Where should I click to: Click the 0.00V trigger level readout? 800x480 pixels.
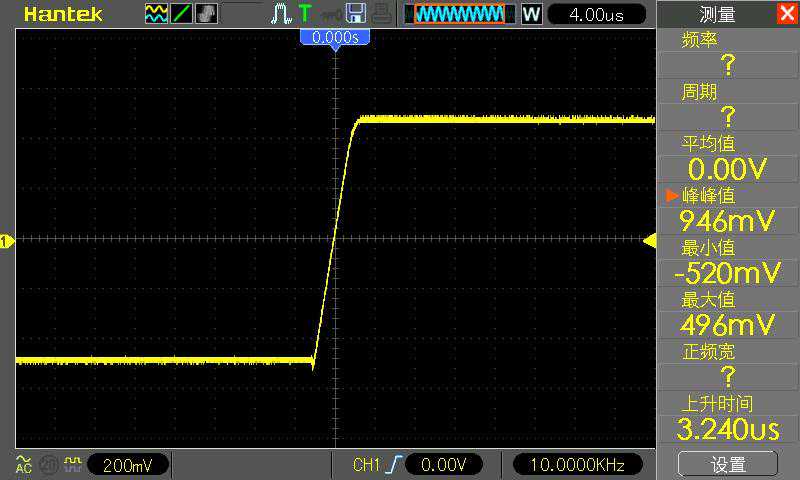tap(442, 465)
